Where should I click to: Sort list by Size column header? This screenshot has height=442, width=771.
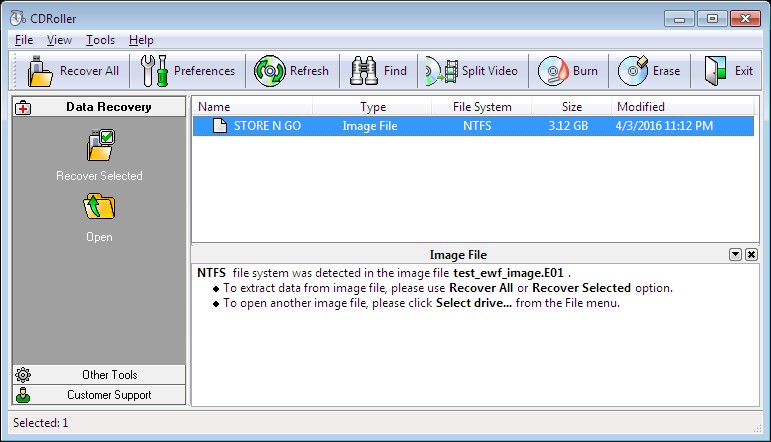tap(571, 107)
